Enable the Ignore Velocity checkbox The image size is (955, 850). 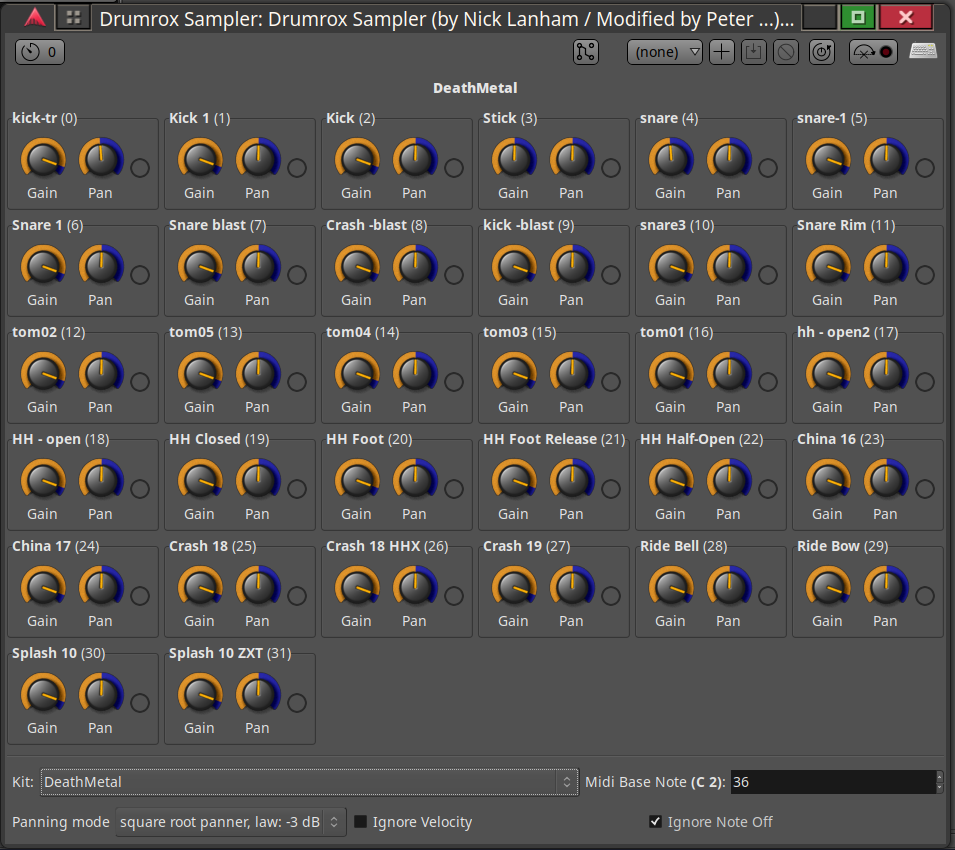361,822
